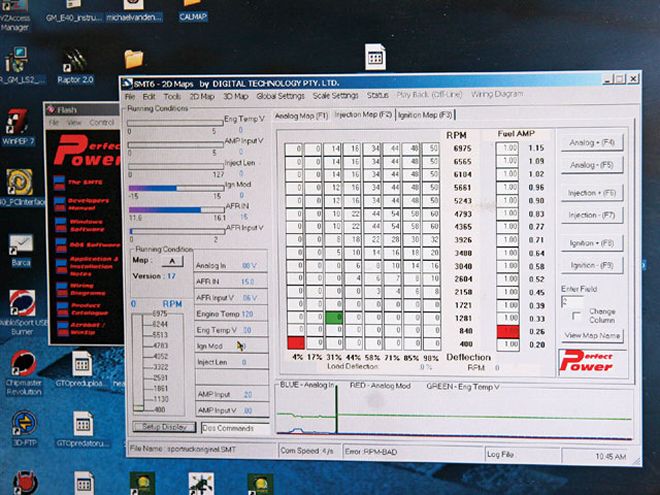Open the DOS Software link in the Flash window
The image size is (660, 495).
point(88,245)
